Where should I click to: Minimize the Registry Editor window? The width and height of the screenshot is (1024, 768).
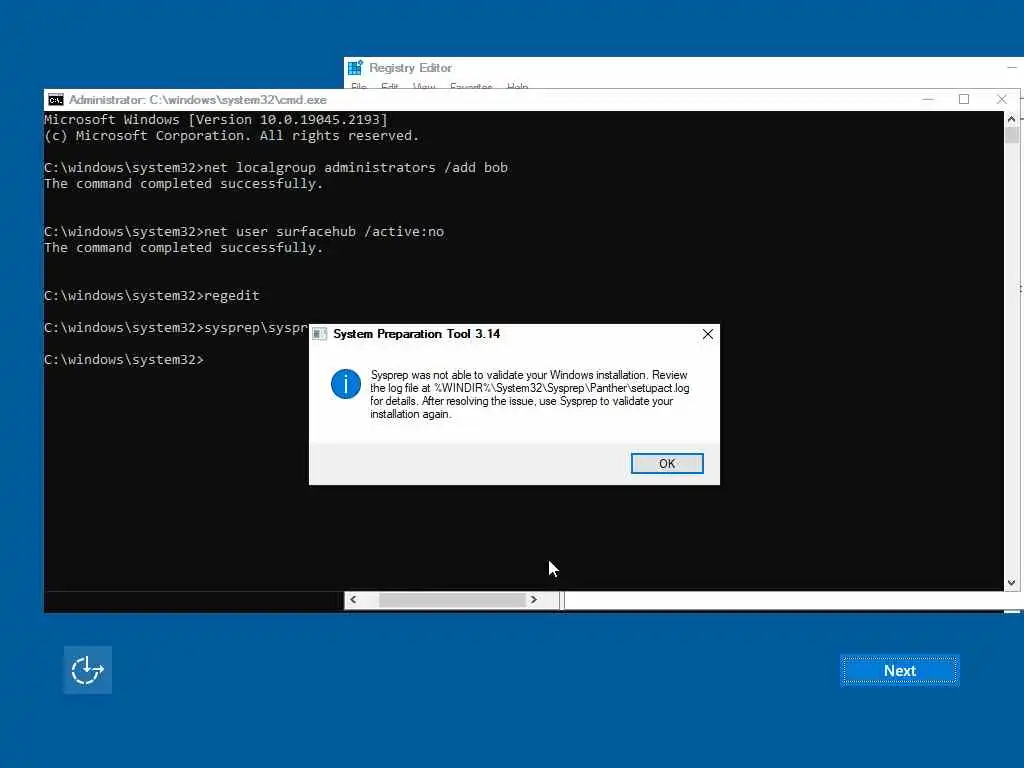[x=1012, y=67]
